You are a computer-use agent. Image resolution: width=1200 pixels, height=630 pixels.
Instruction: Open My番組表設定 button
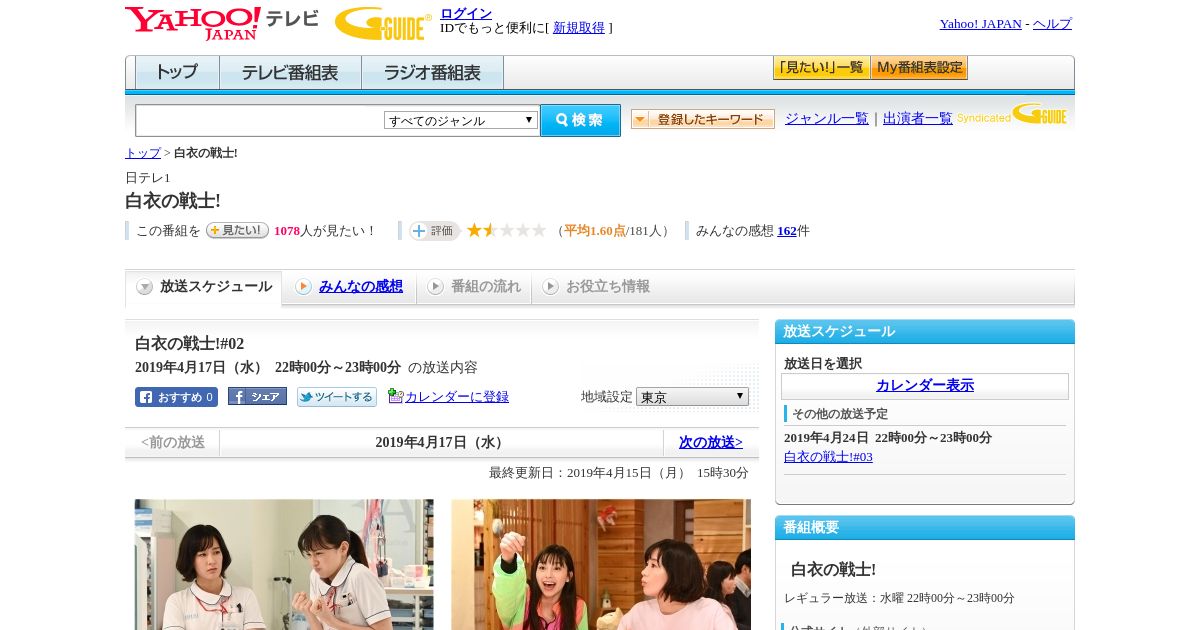coord(919,68)
